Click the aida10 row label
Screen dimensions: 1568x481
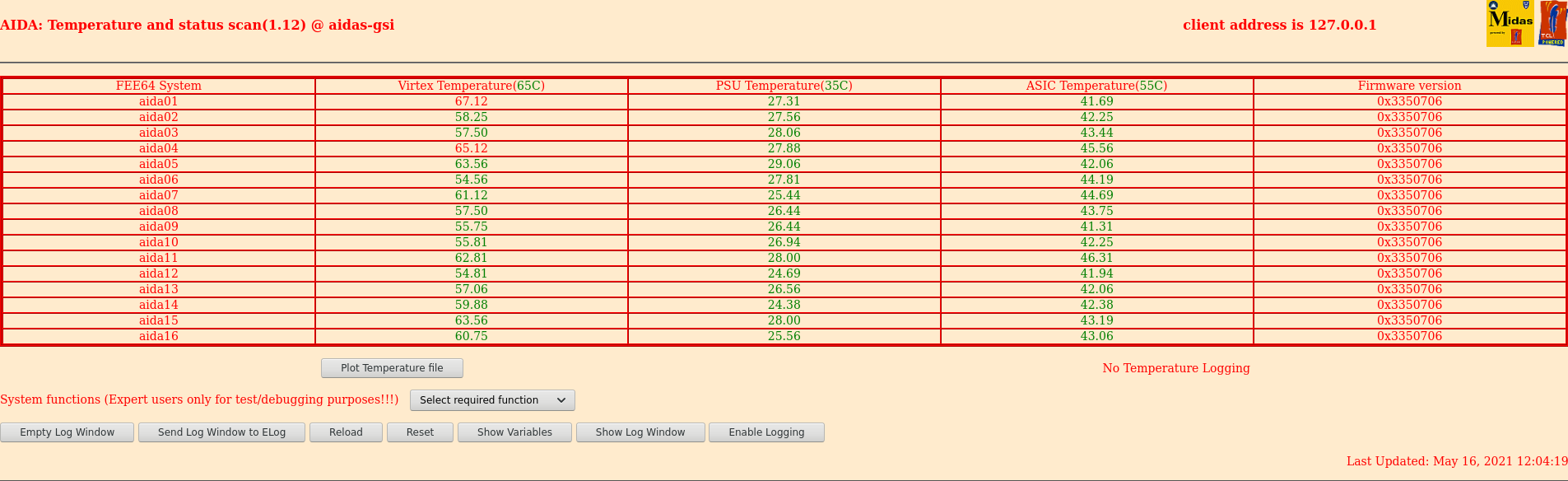159,242
